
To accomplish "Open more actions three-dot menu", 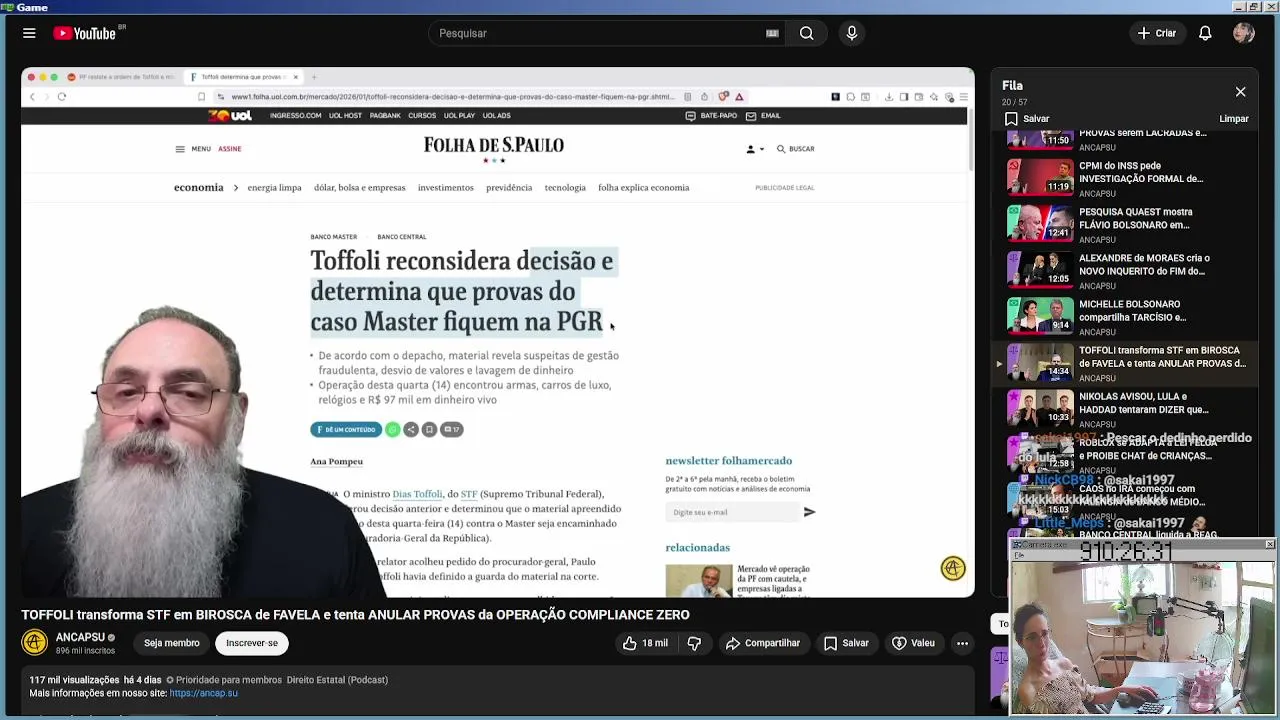I will [x=962, y=643].
